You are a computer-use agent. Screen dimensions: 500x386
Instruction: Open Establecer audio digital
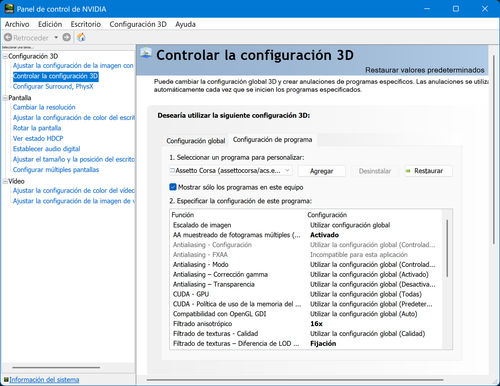coord(46,149)
